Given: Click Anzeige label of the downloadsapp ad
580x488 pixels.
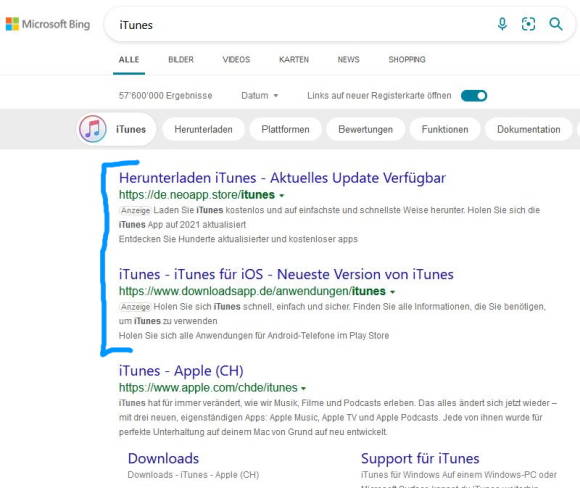Looking at the screenshot, I should [x=135, y=307].
